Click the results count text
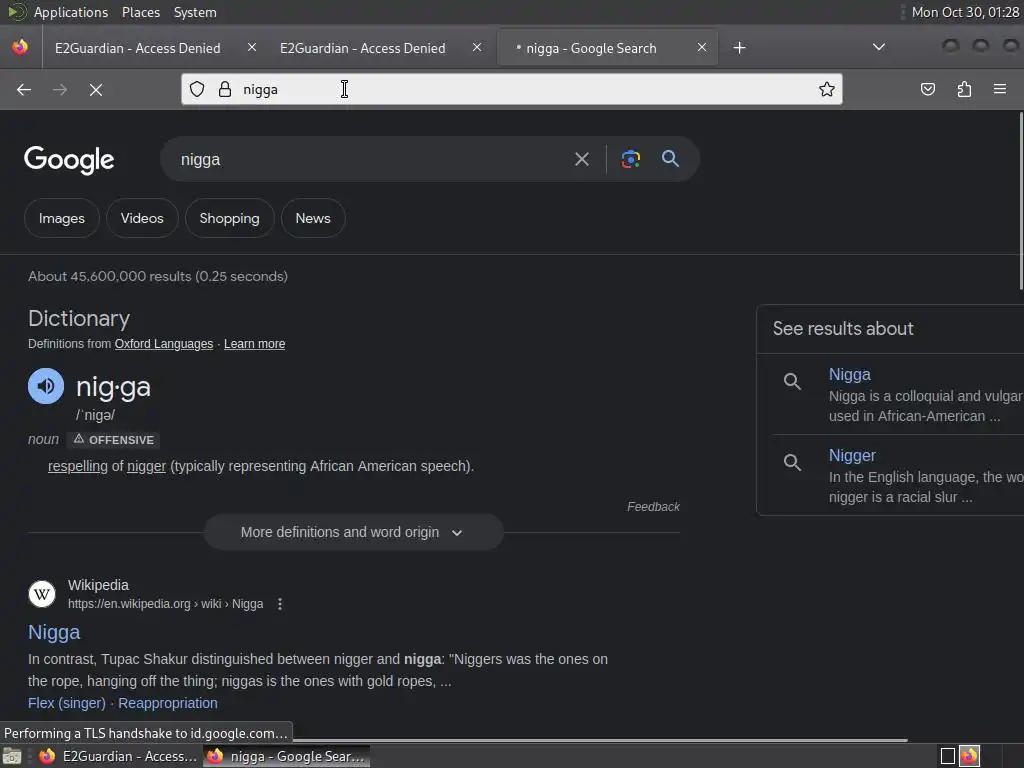This screenshot has height=768, width=1024. point(158,276)
